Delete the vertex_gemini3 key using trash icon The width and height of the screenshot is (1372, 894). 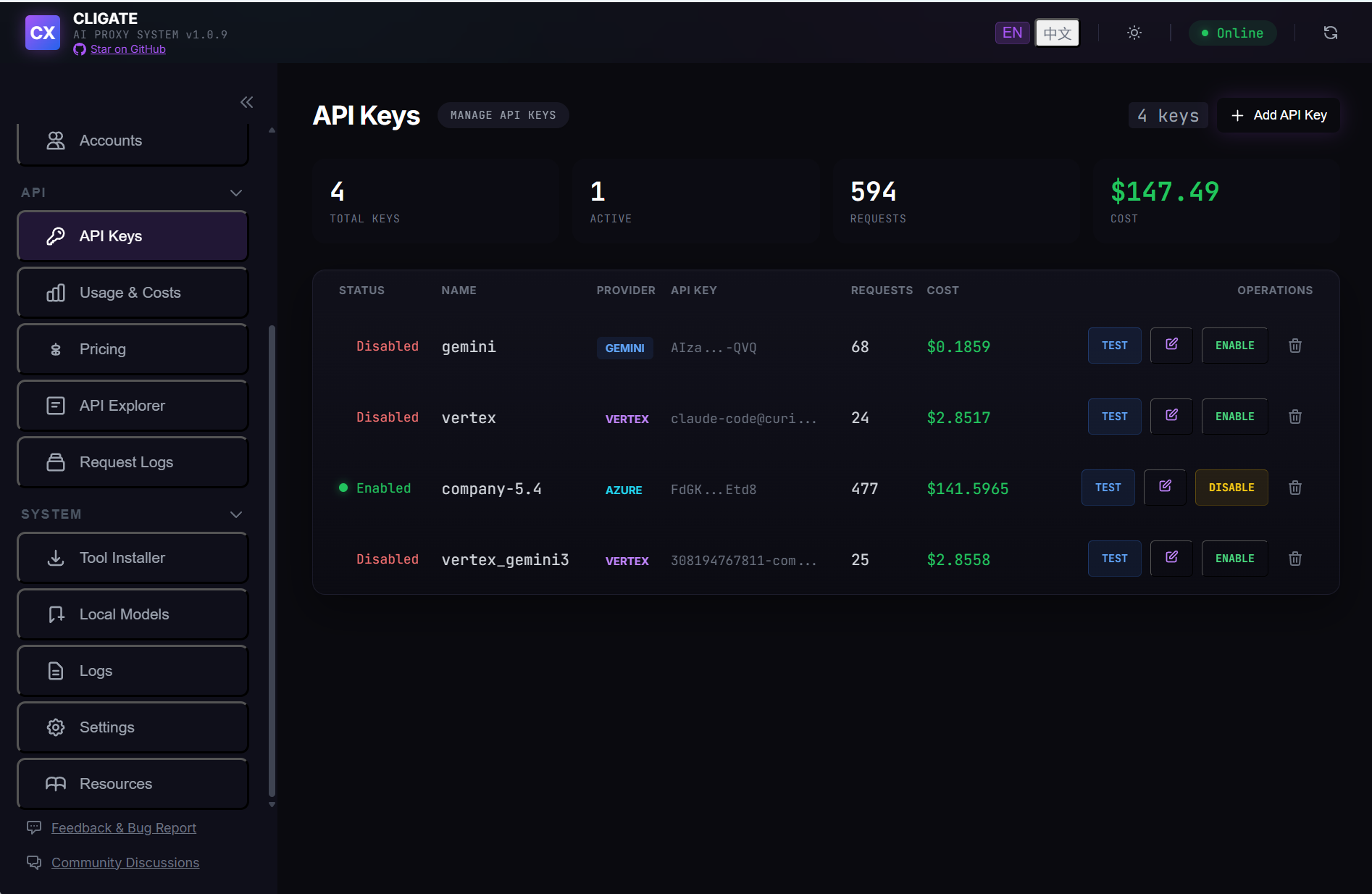point(1295,559)
